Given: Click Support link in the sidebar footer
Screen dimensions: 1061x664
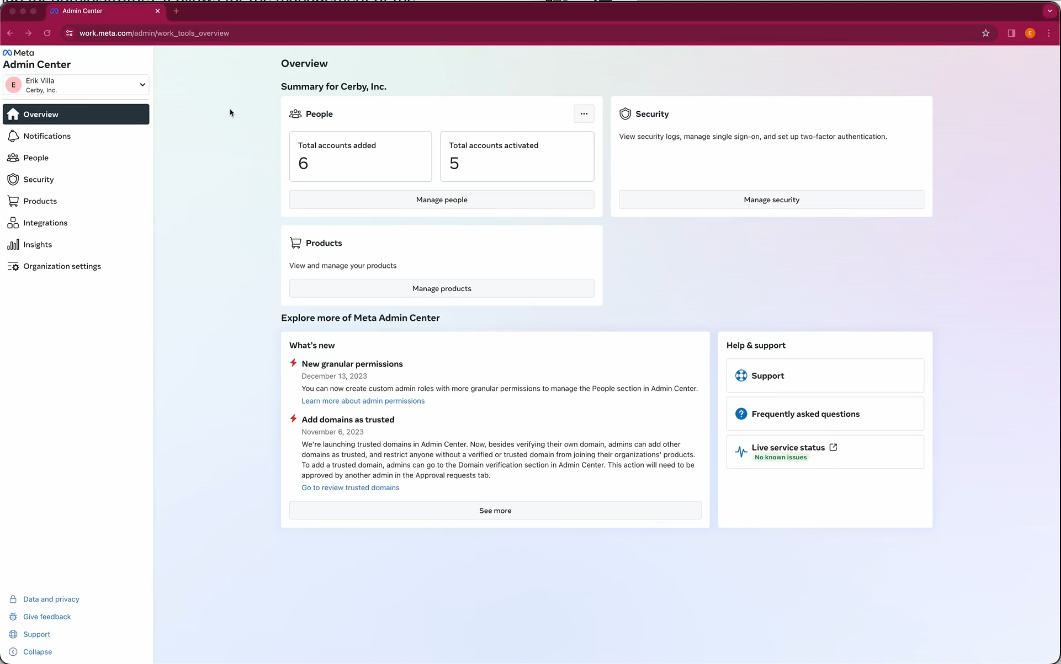Looking at the screenshot, I should [37, 634].
